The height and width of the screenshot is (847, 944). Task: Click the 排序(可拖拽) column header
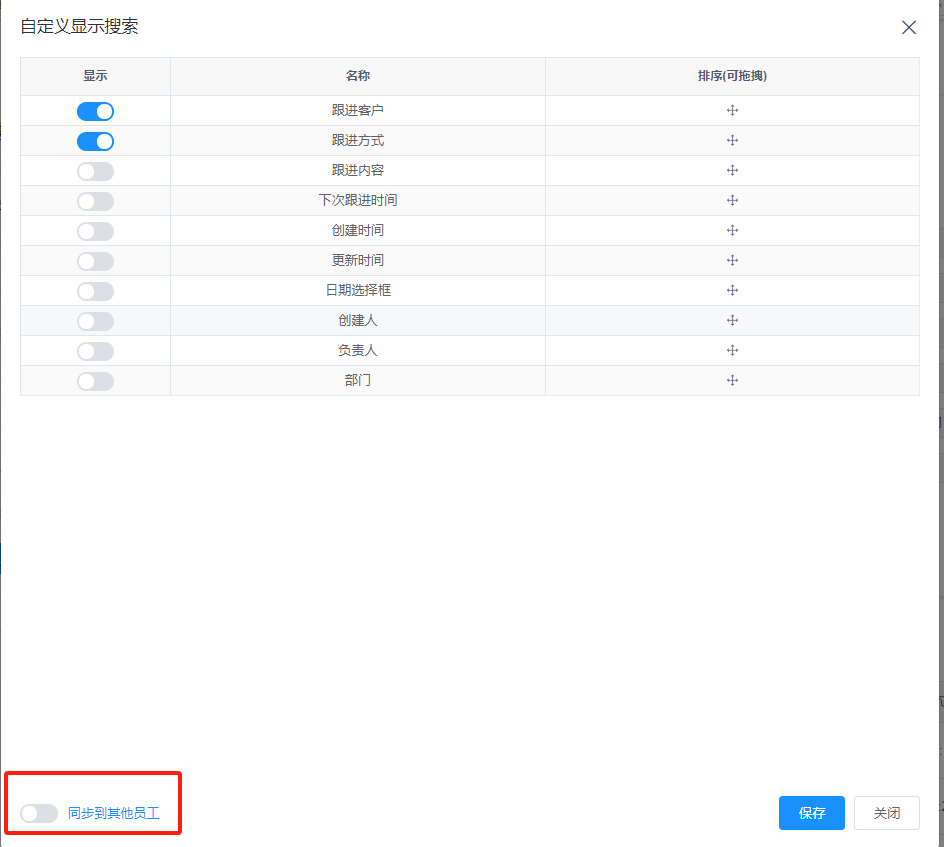click(x=732, y=76)
